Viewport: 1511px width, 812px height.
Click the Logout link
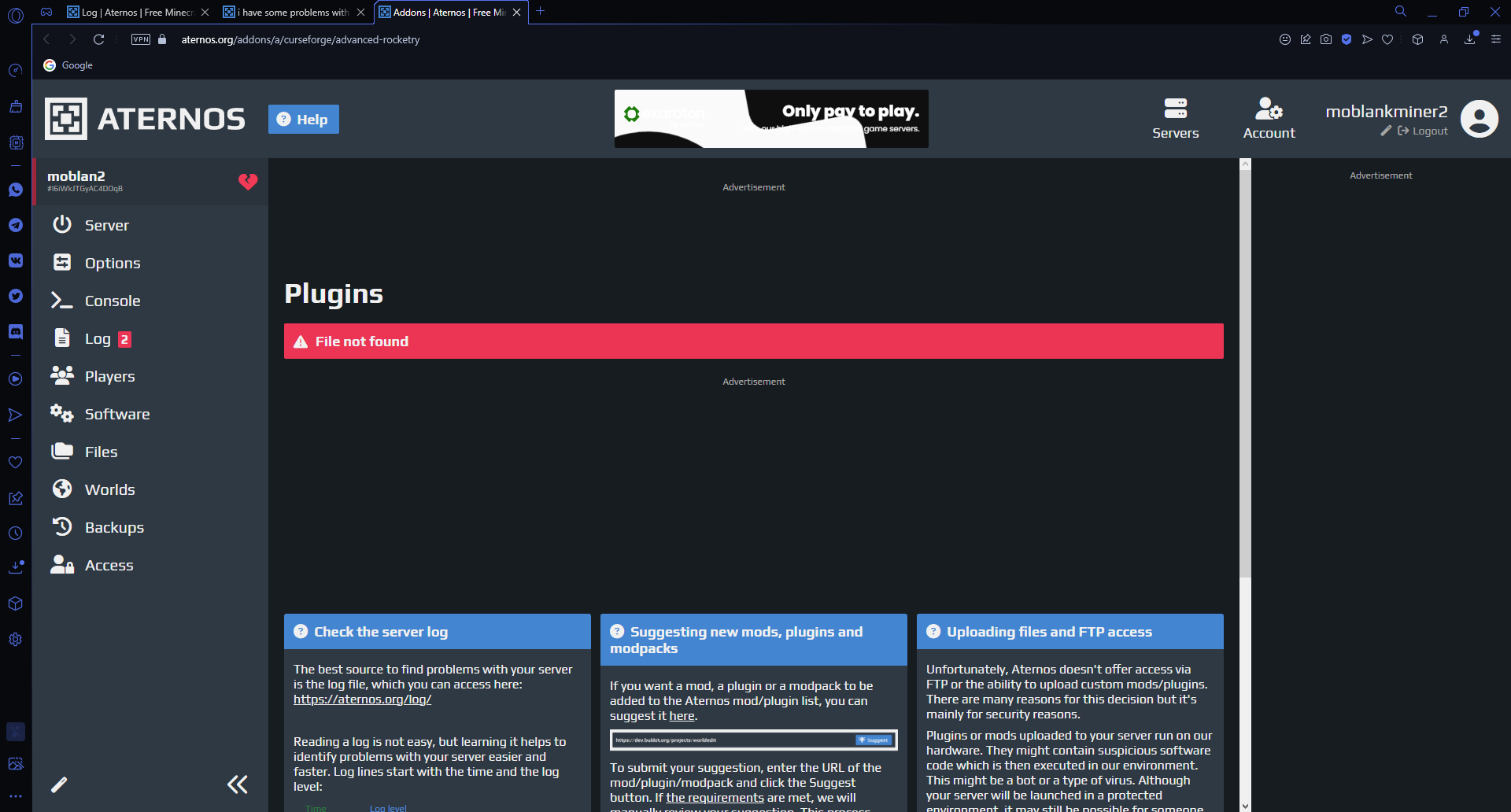point(1423,131)
